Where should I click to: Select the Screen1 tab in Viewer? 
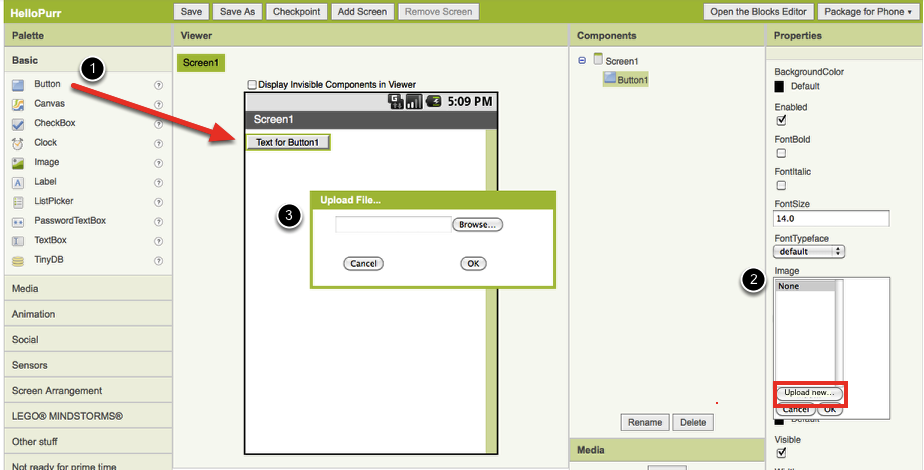point(201,62)
